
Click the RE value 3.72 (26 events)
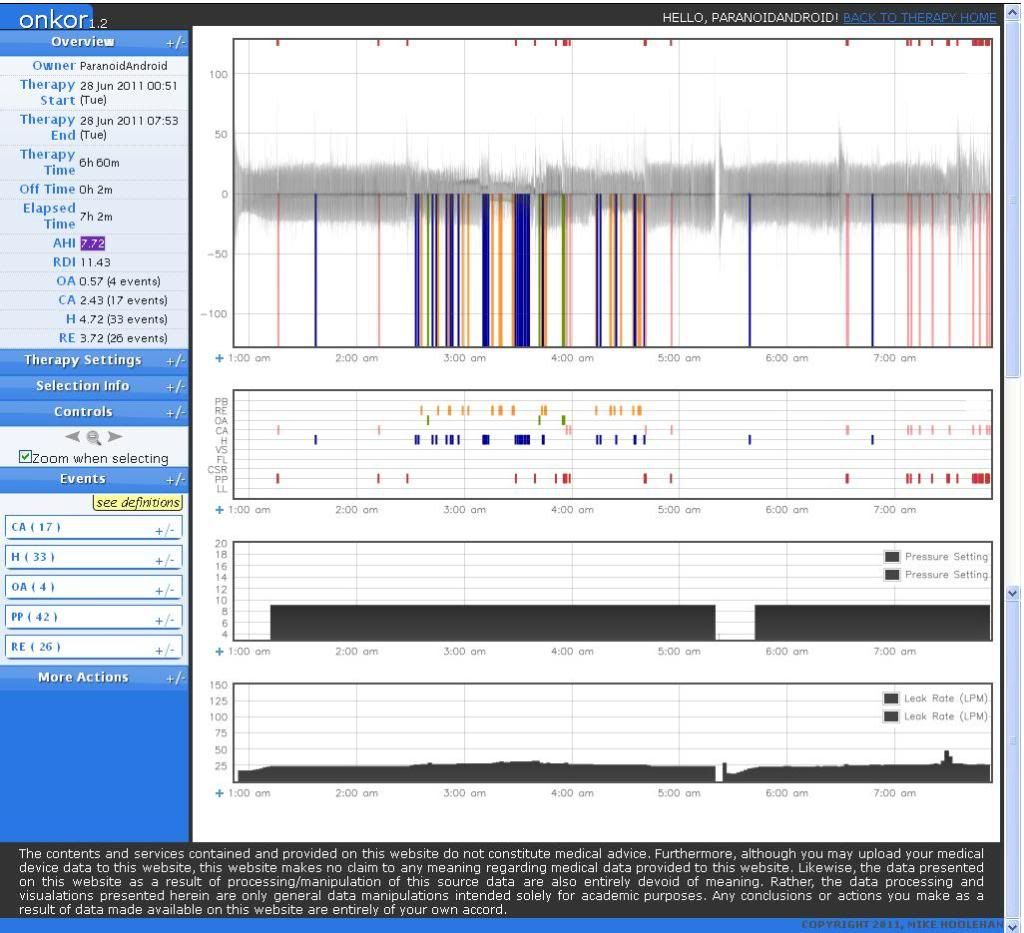(123, 338)
